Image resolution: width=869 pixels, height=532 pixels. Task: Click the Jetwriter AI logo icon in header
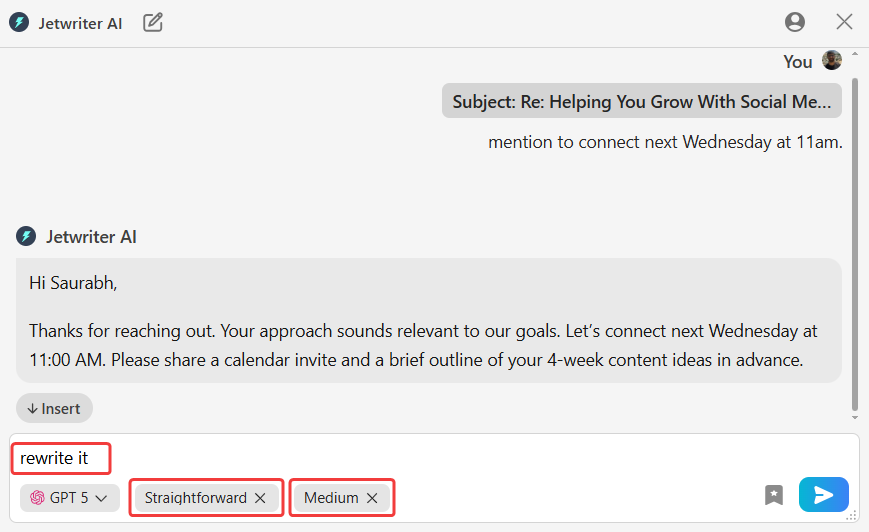coord(19,22)
